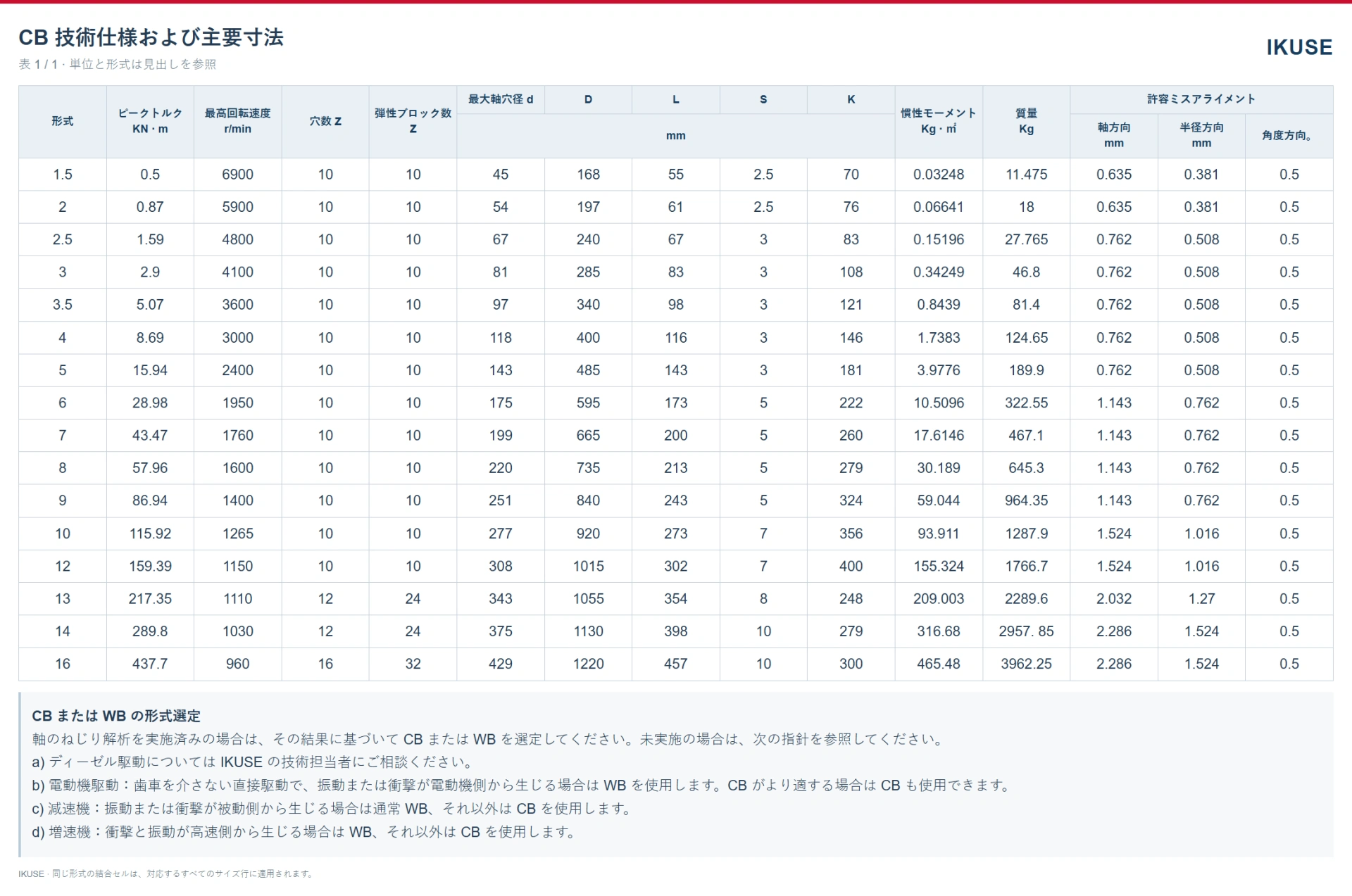Click the '許容ミスアライメント' group header
Image resolution: width=1352 pixels, height=896 pixels.
click(1201, 99)
